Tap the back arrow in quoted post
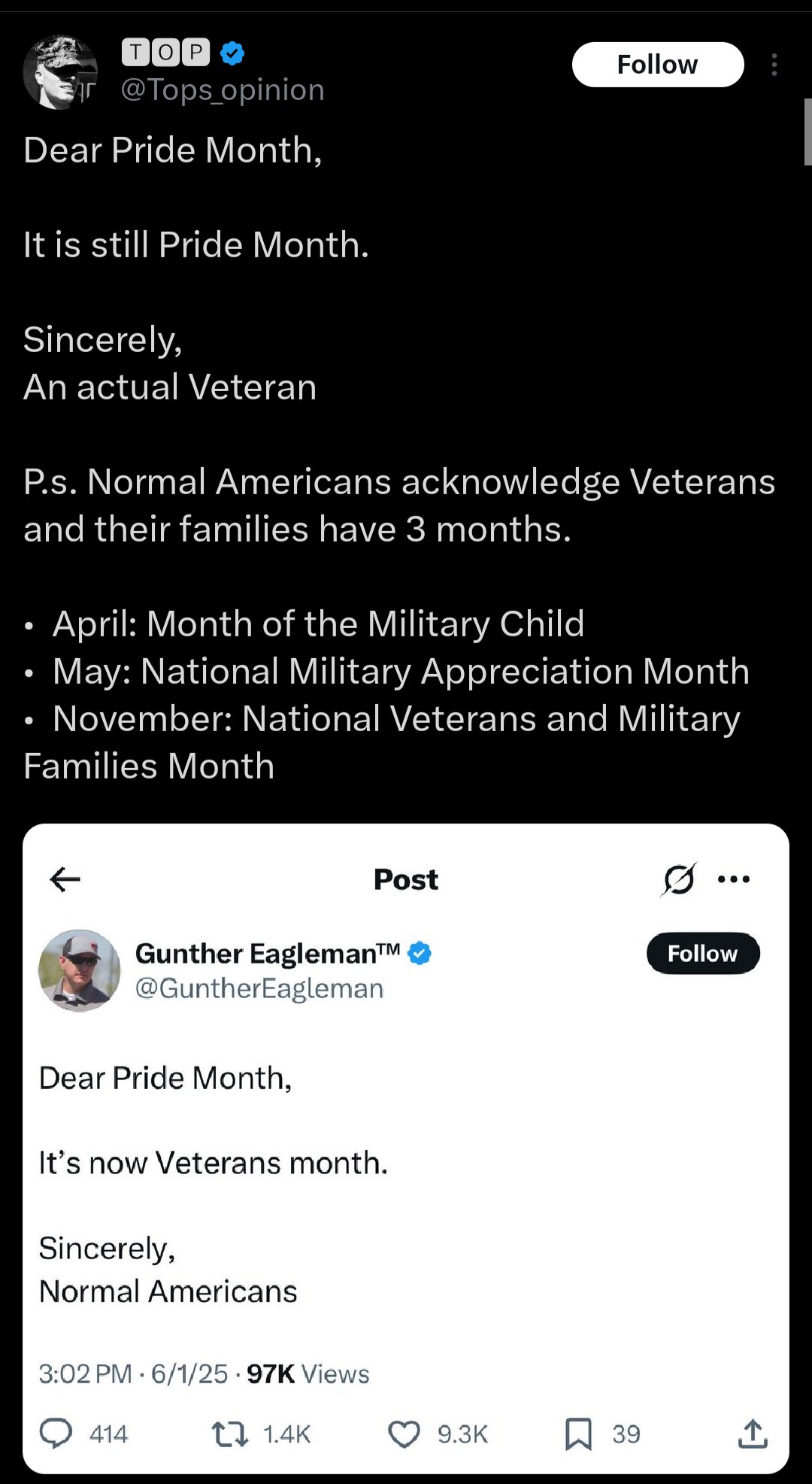 click(65, 879)
